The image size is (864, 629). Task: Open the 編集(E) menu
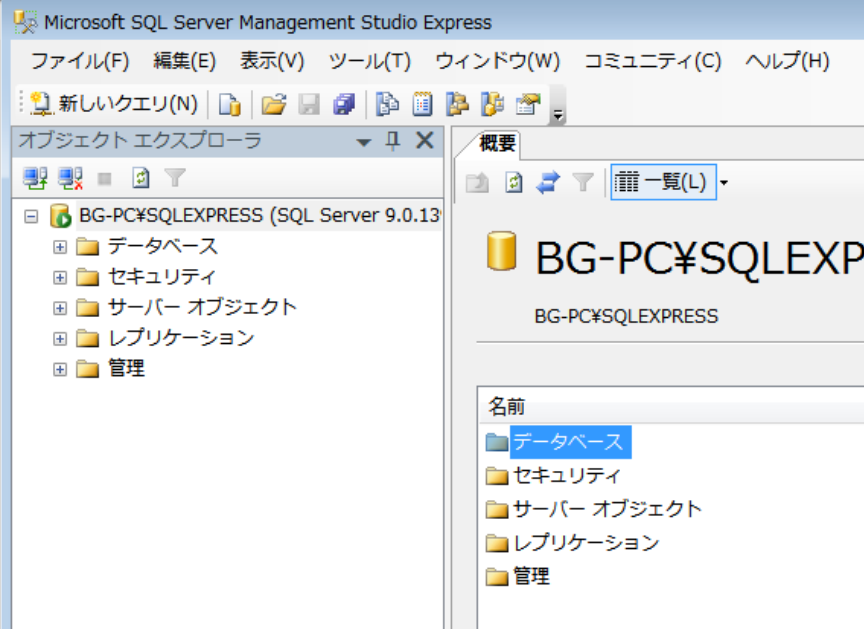click(x=185, y=61)
